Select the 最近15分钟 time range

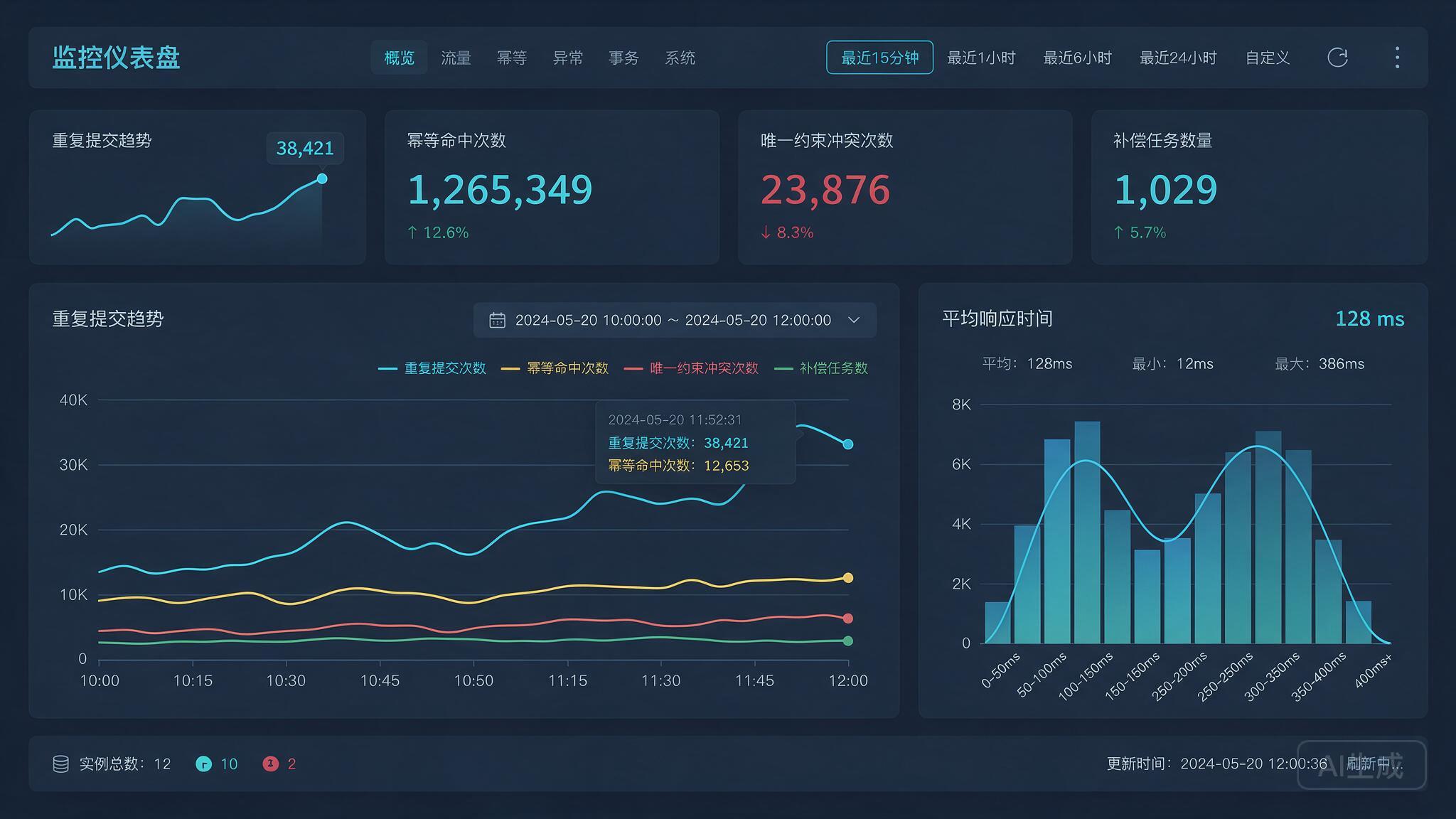tap(879, 58)
